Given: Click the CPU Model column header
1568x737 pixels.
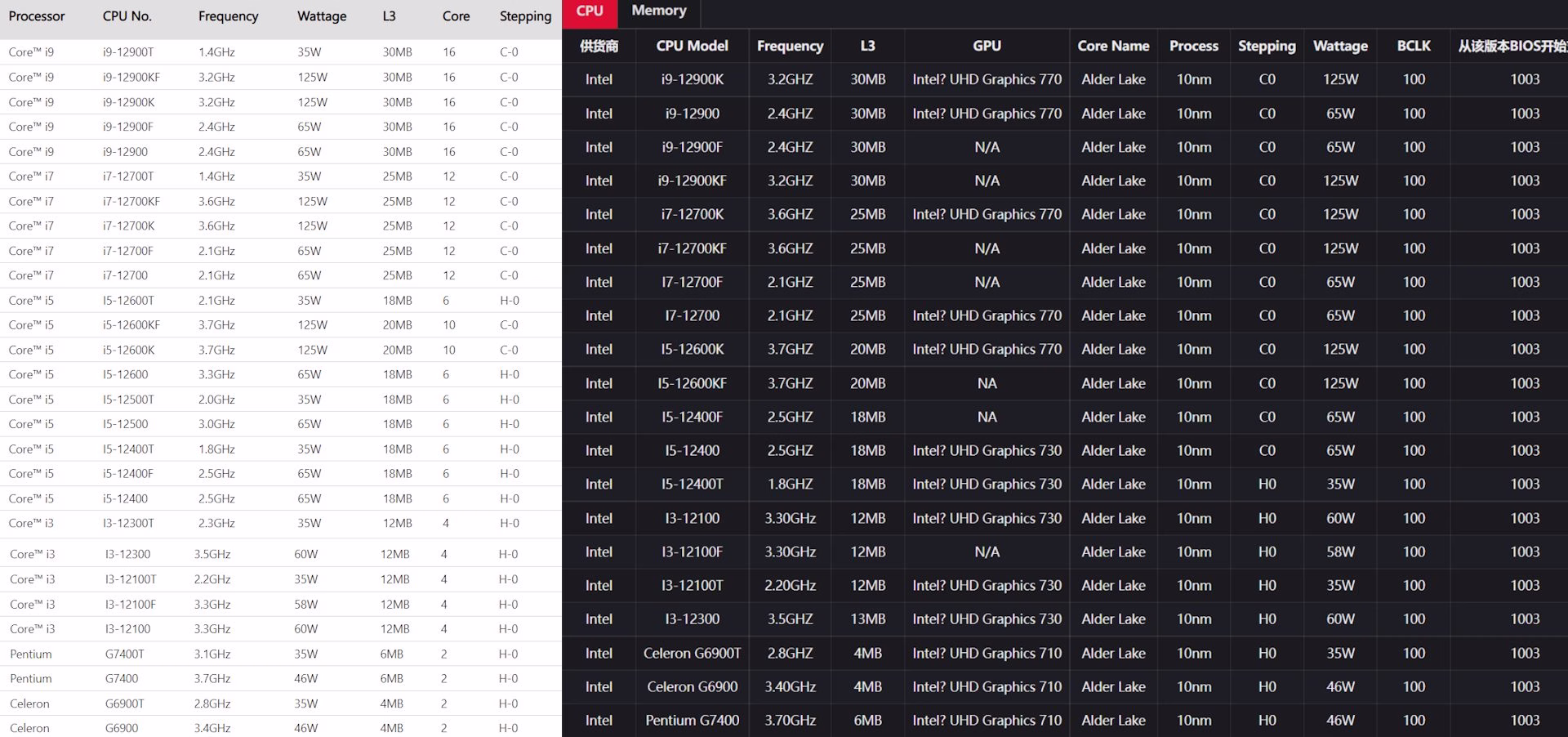Looking at the screenshot, I should coord(692,46).
